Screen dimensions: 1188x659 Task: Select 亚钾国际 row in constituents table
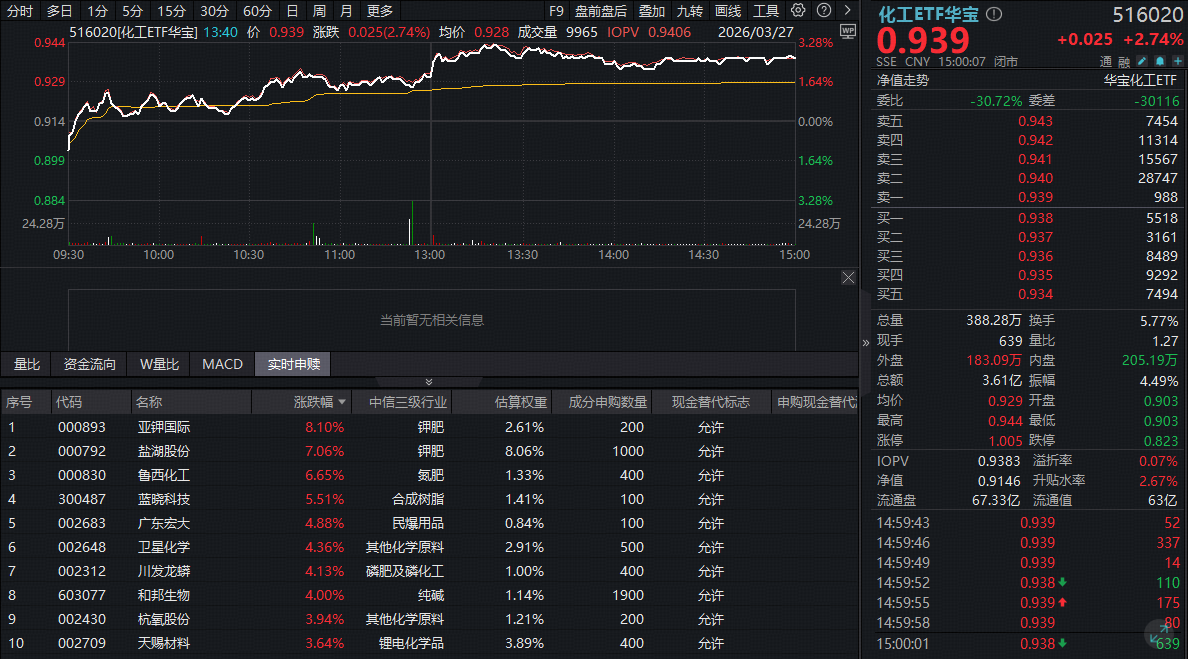tap(164, 427)
